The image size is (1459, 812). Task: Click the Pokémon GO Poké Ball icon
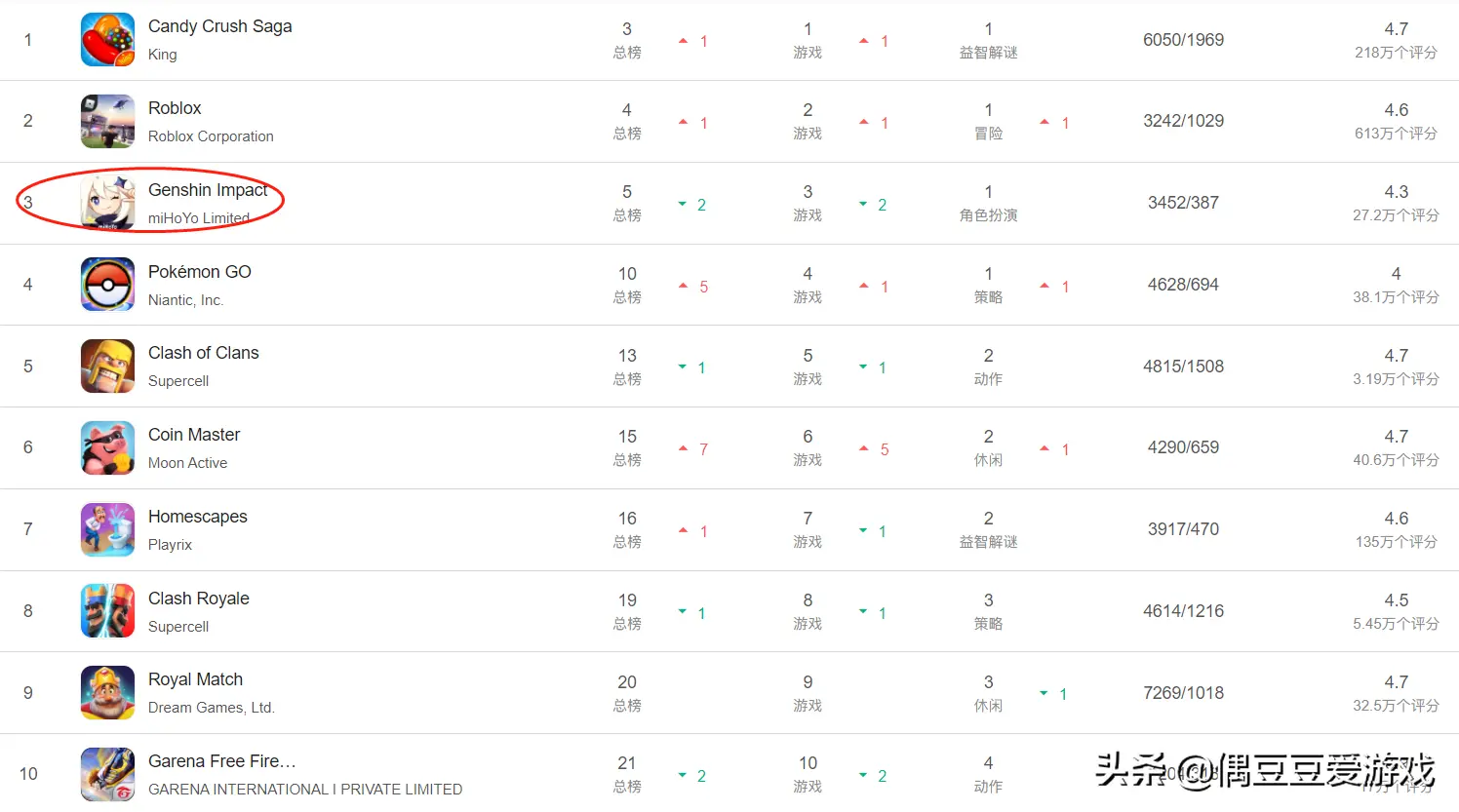tap(107, 285)
